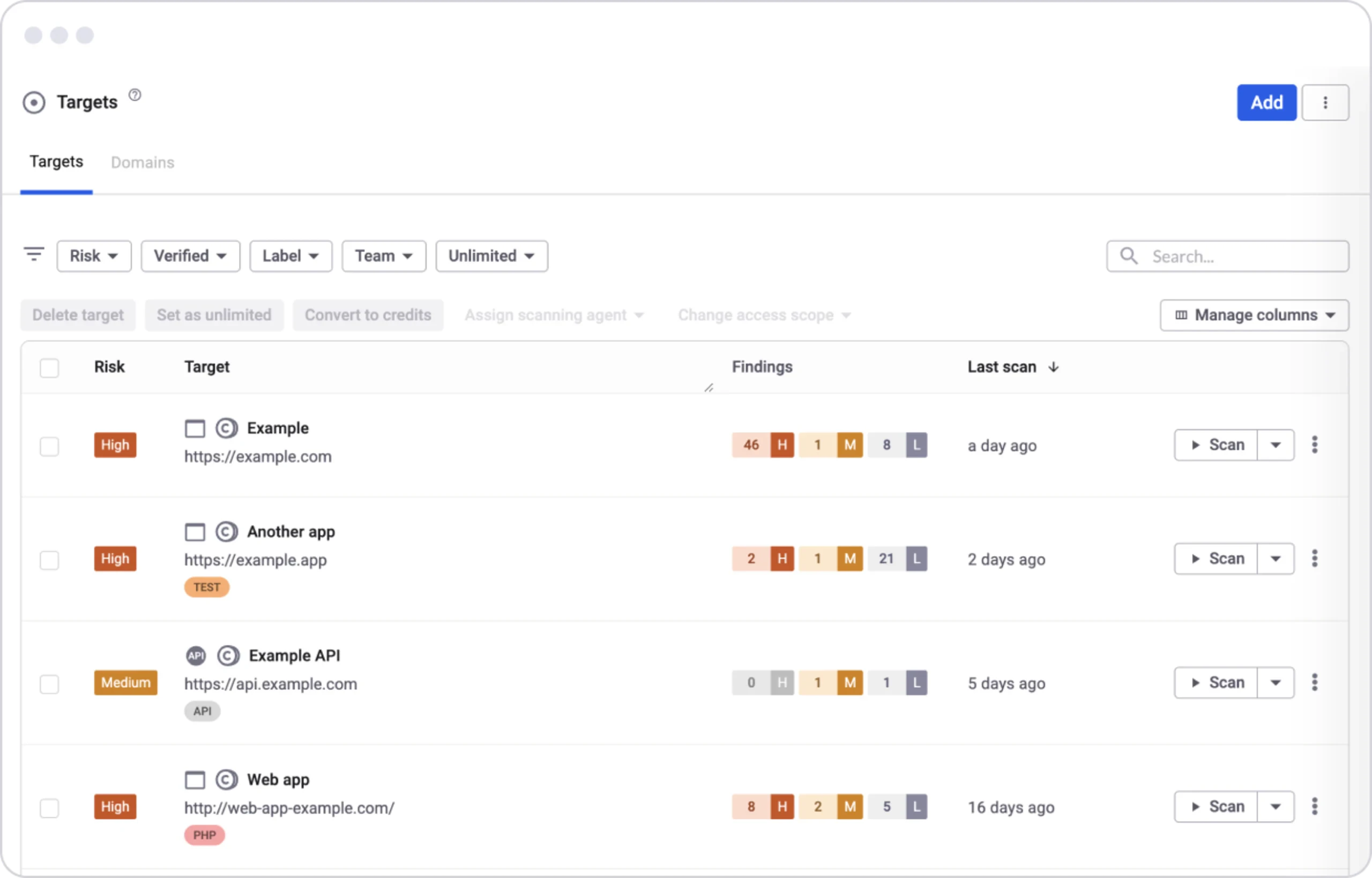The image size is (1372, 878).
Task: Tick the checkbox on the Example API row
Action: 50,683
